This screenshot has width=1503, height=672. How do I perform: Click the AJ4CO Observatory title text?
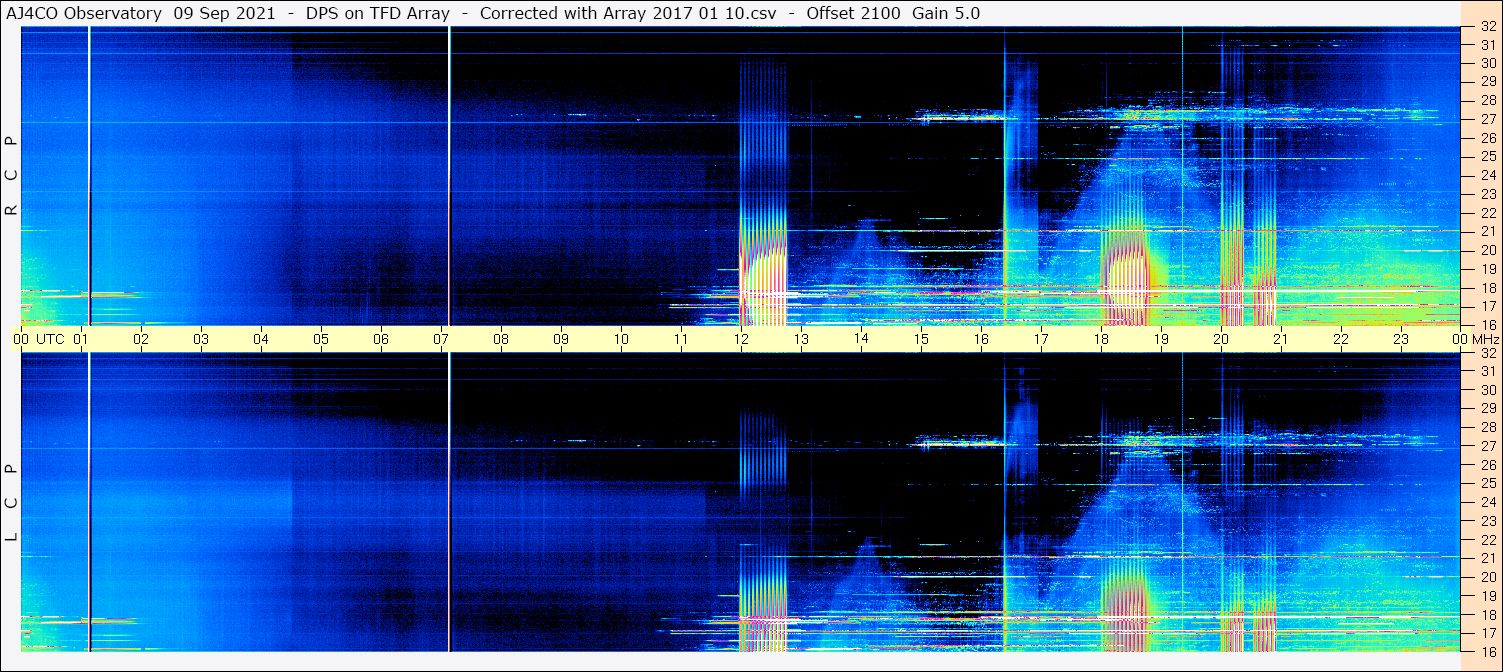pyautogui.click(x=84, y=13)
